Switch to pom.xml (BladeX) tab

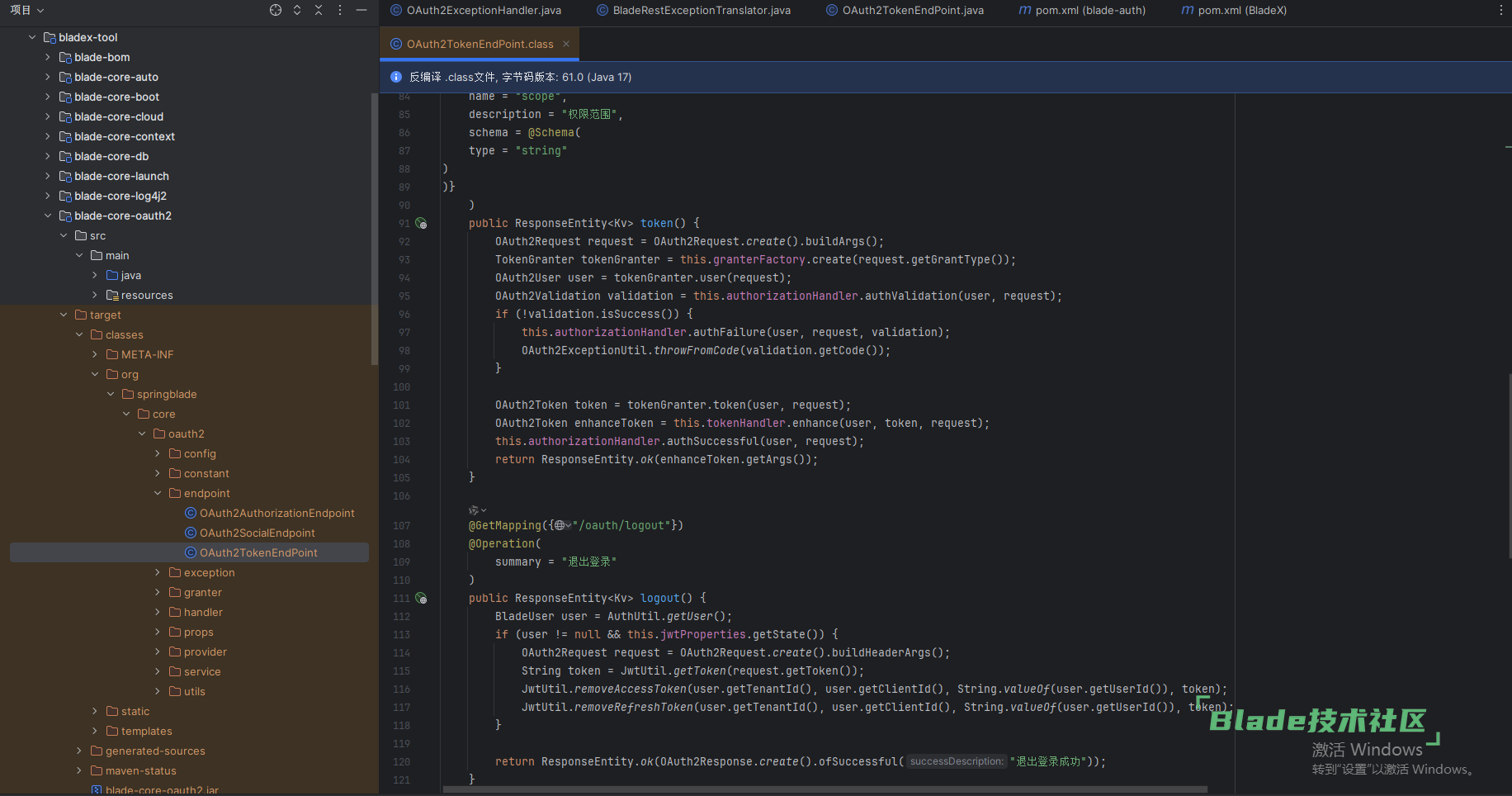(1234, 10)
